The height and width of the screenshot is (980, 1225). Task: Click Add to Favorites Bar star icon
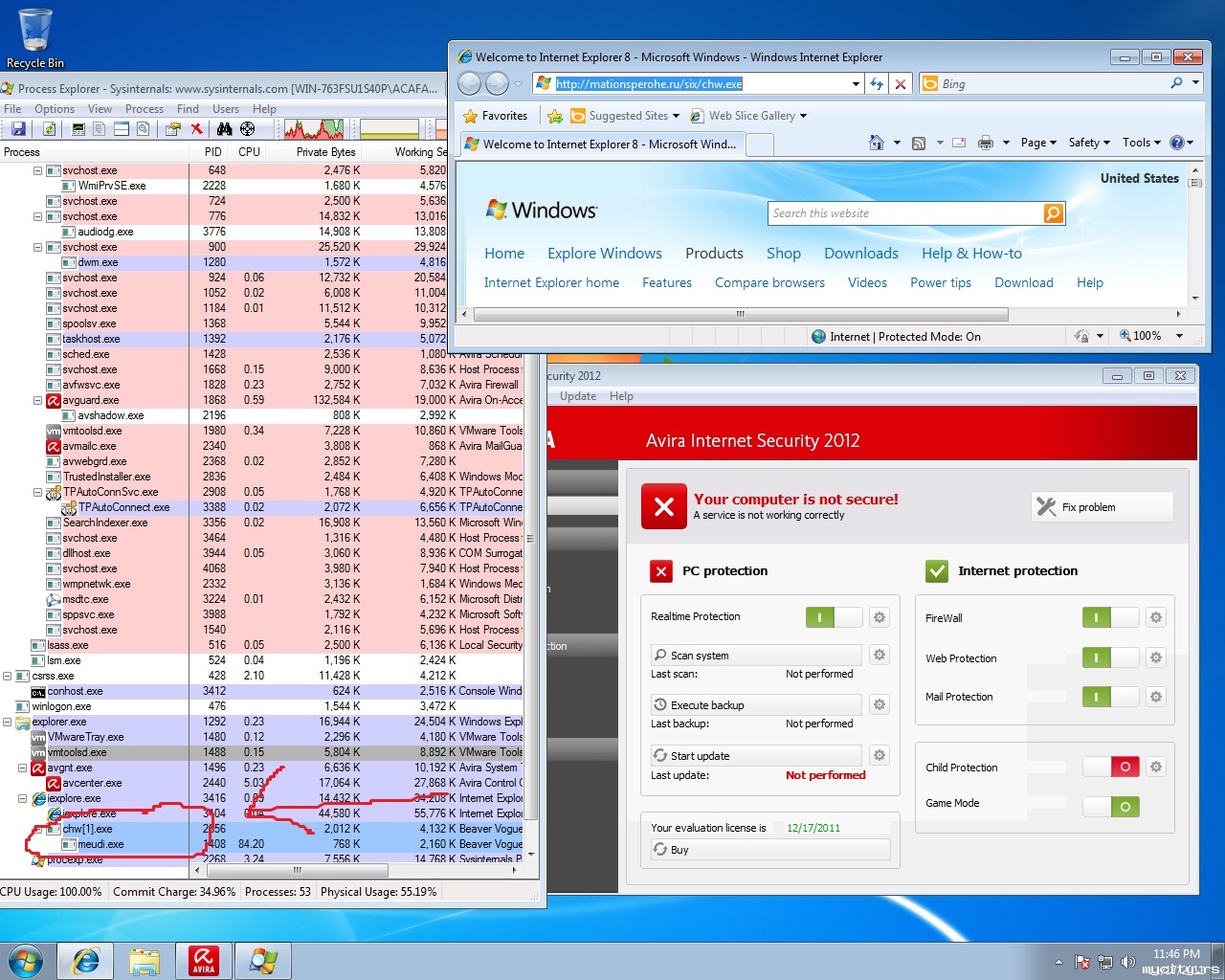tap(555, 116)
